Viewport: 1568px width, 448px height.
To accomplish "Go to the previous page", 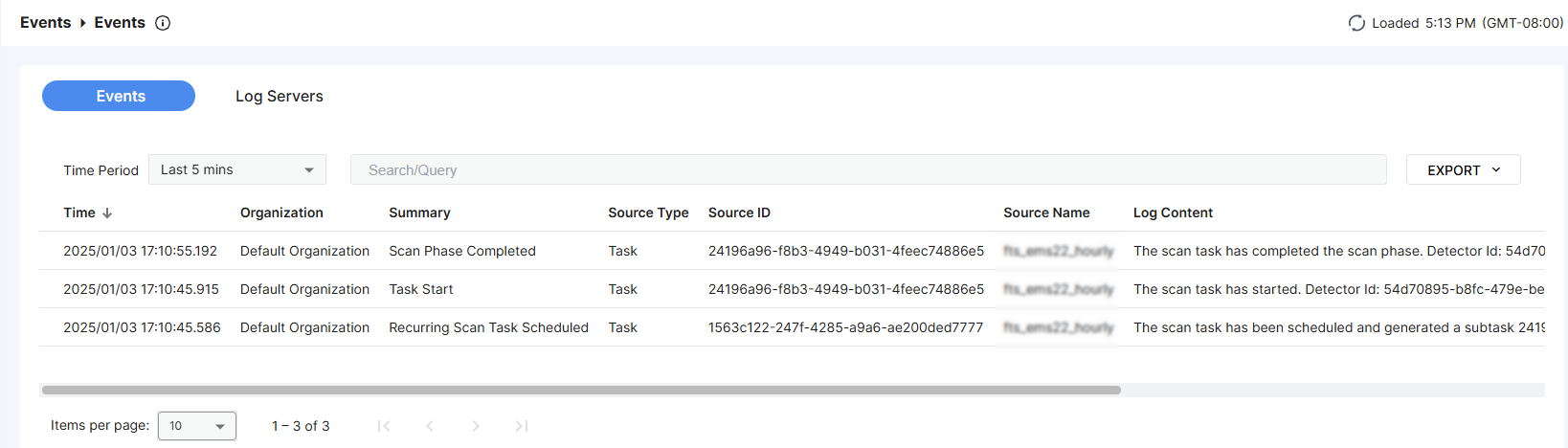I will pos(430,426).
